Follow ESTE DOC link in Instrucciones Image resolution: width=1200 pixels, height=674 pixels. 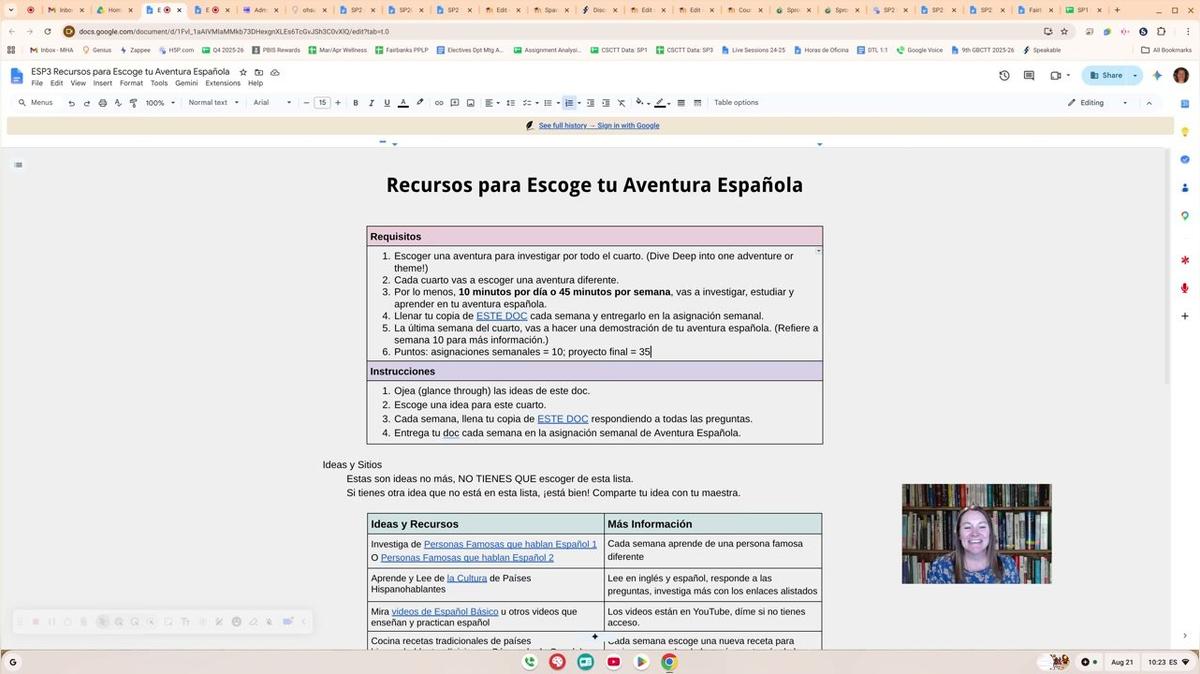tap(562, 419)
